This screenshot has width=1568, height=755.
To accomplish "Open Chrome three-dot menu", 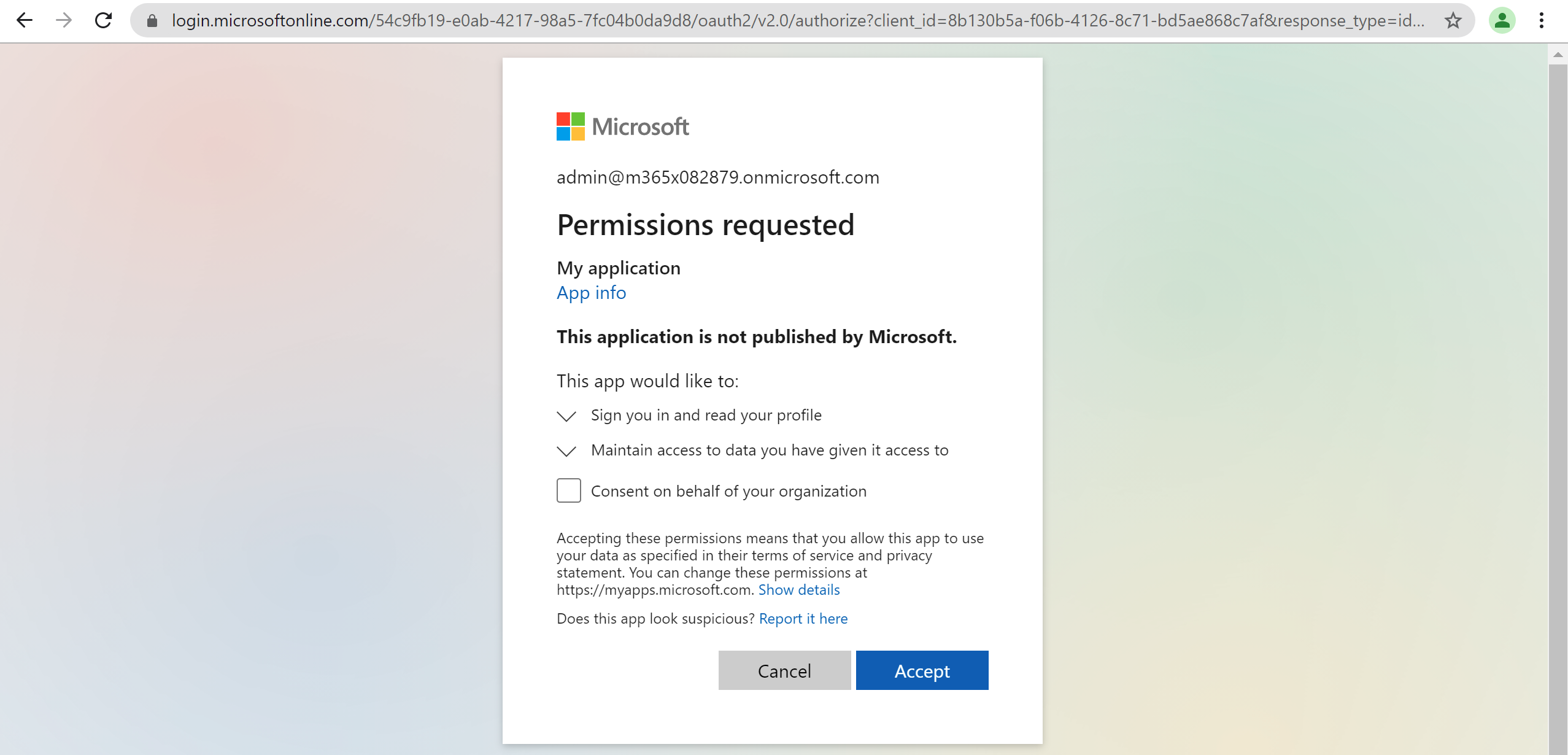I will [x=1541, y=21].
